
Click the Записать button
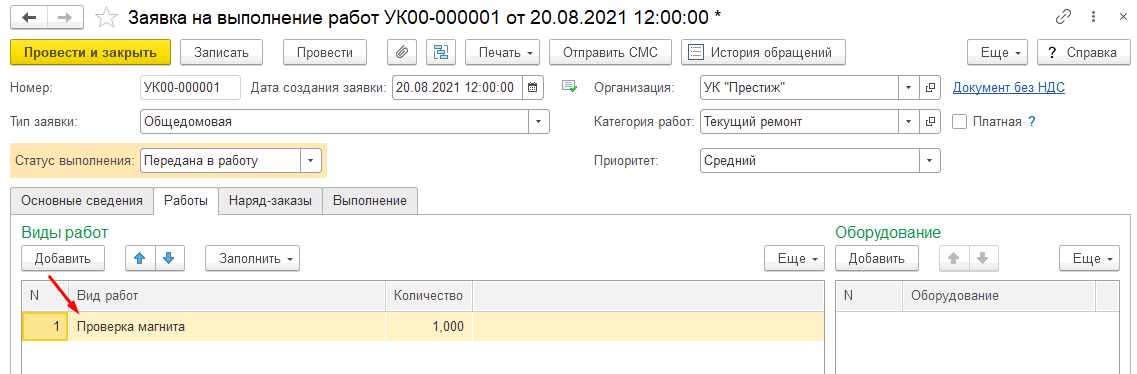coord(221,52)
